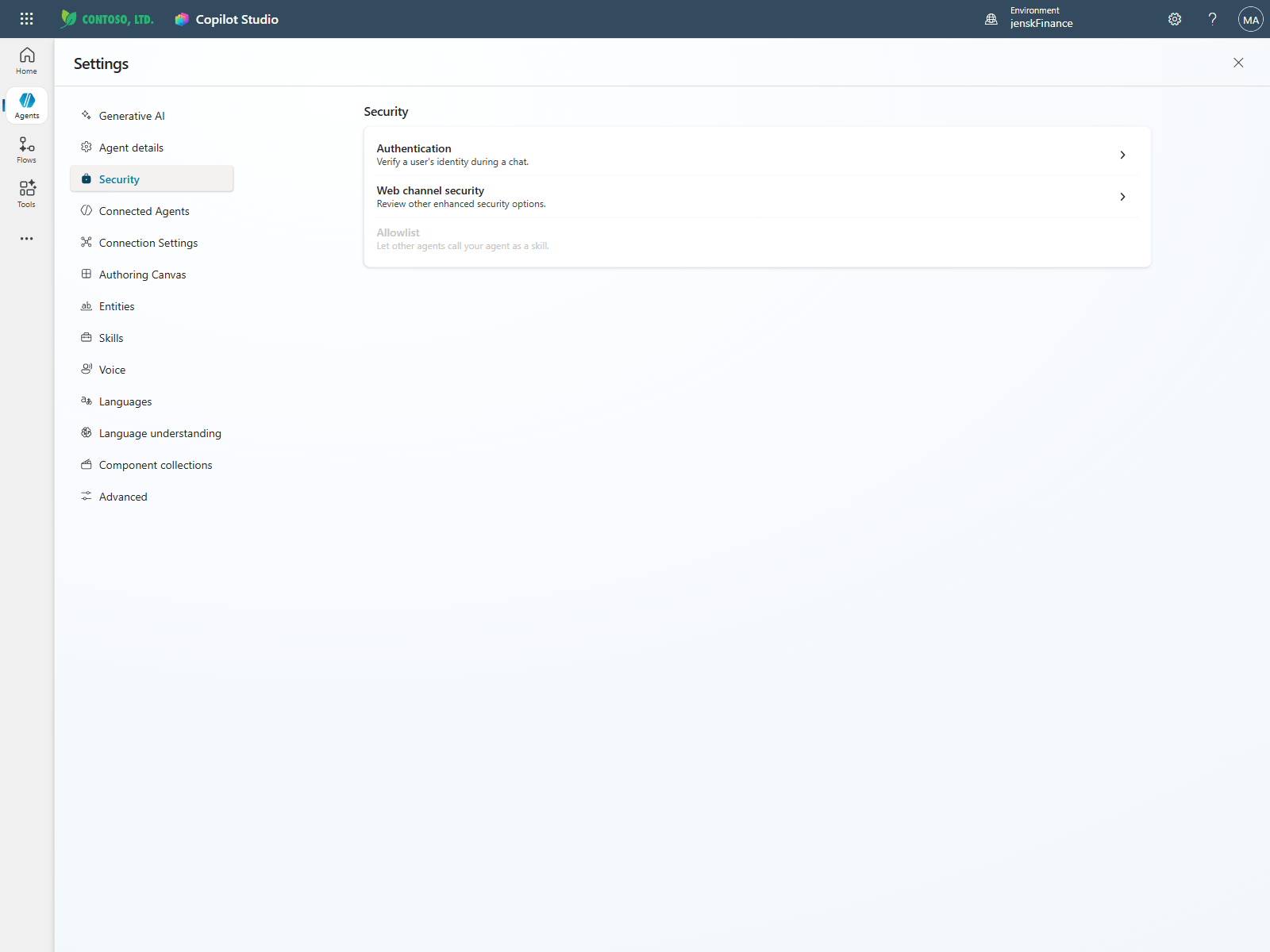
Task: Click the Connected Agents icon
Action: 87,211
